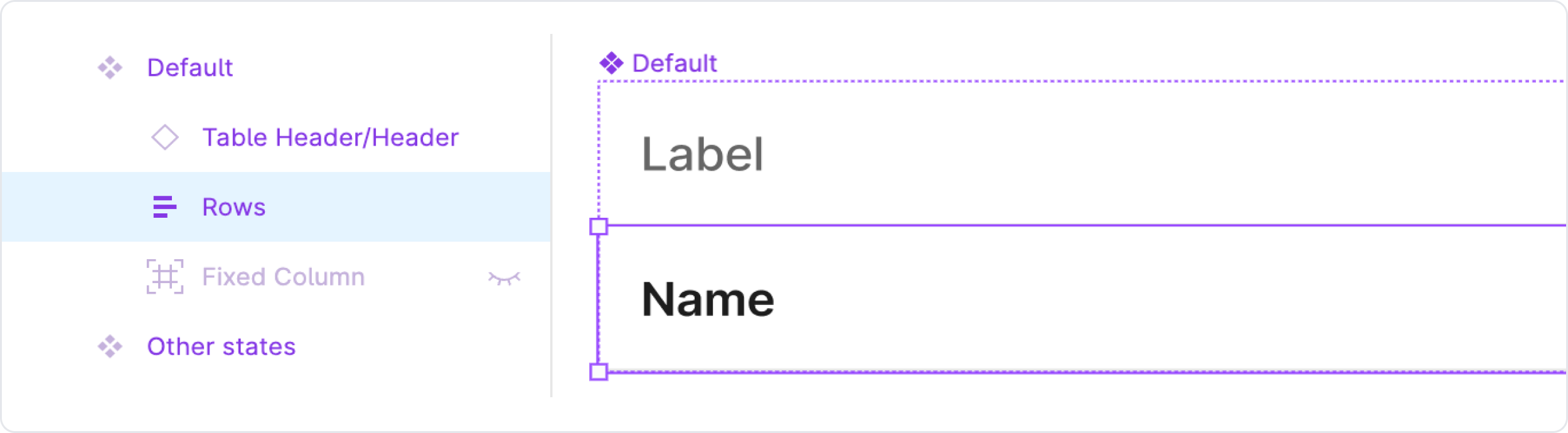Click the Default text label
1568x433 pixels.
[x=189, y=68]
